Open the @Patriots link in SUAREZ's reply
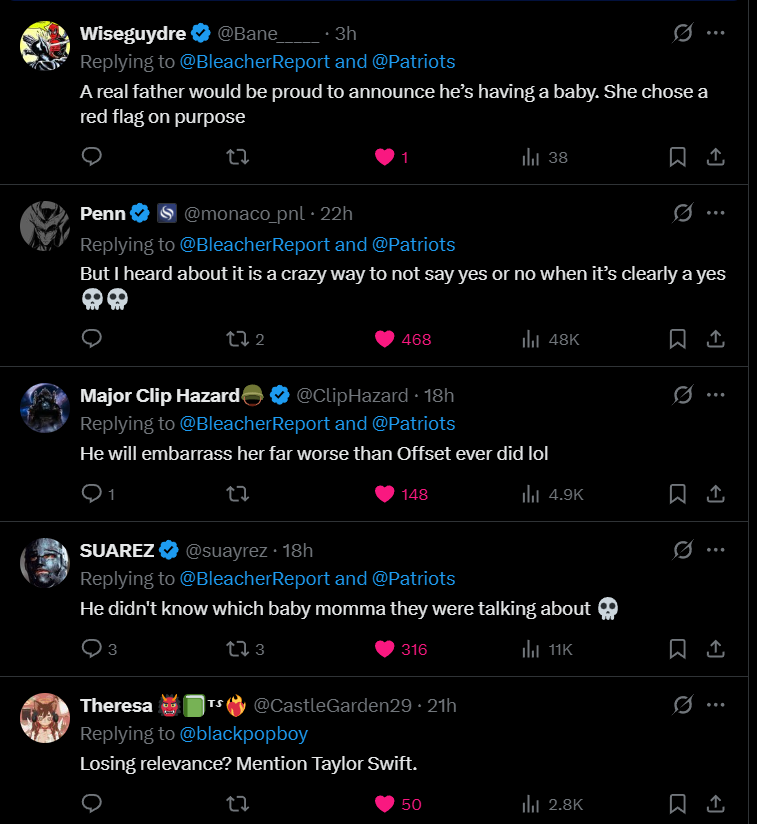 [x=413, y=579]
